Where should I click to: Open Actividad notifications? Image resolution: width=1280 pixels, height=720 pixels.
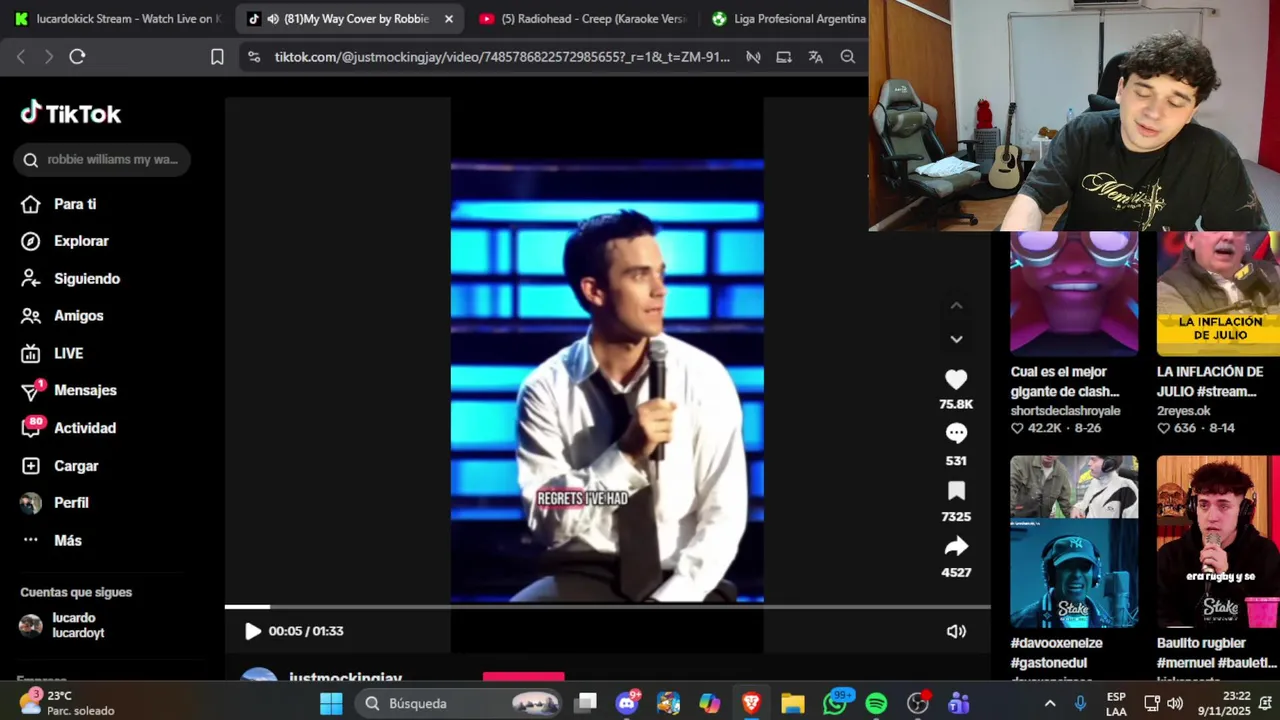69,428
